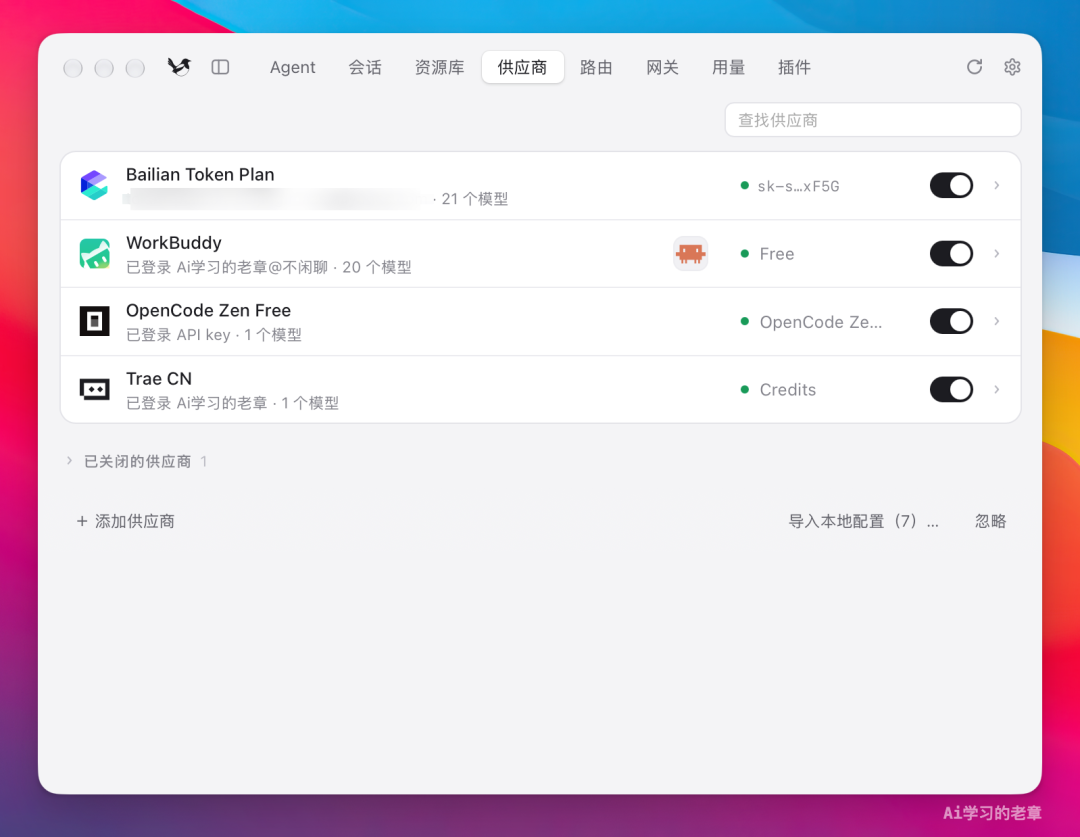Click the 21 个模型 text

pyautogui.click(x=475, y=198)
